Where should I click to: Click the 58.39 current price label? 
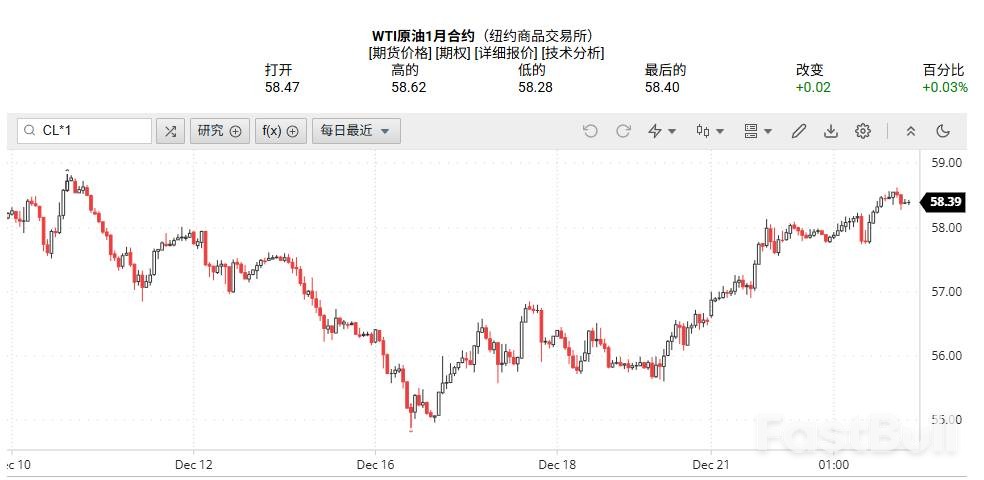click(945, 202)
